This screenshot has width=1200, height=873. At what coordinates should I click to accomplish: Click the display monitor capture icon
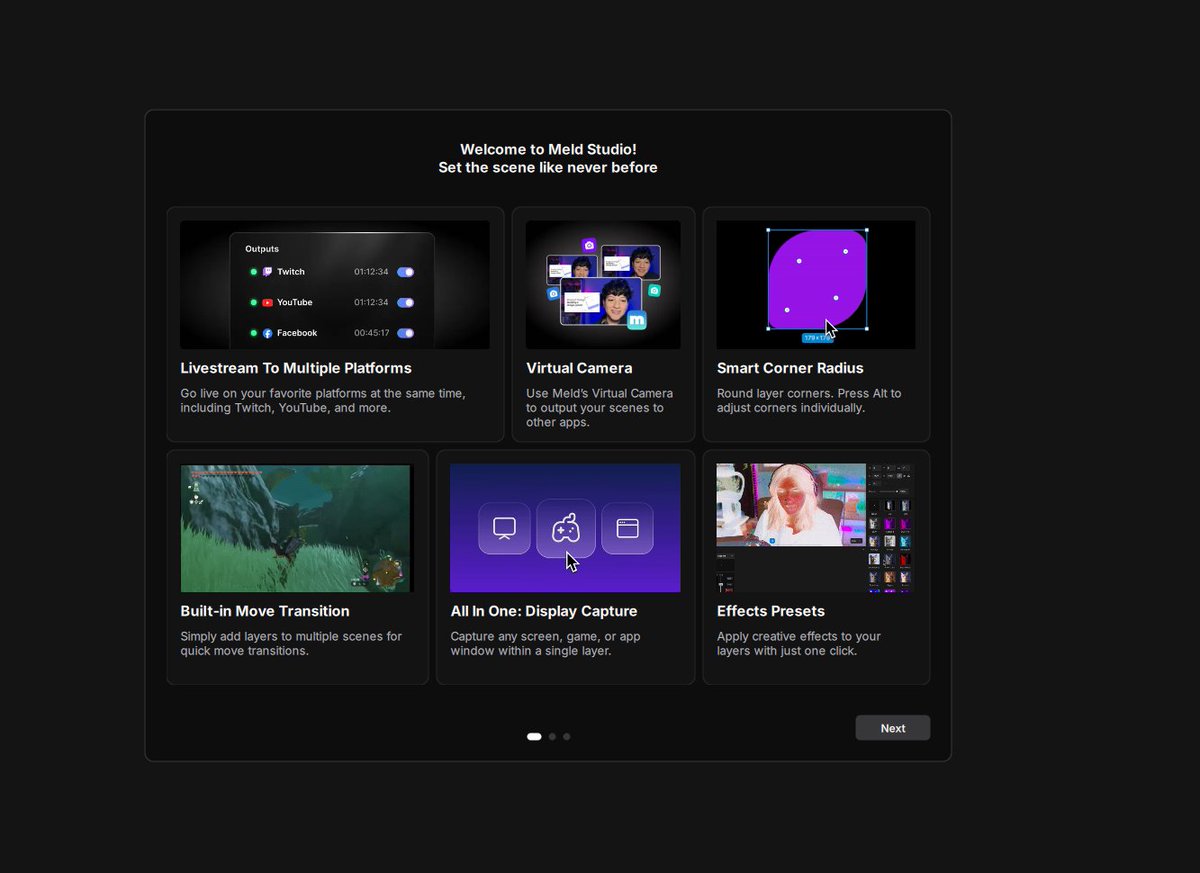coord(504,528)
